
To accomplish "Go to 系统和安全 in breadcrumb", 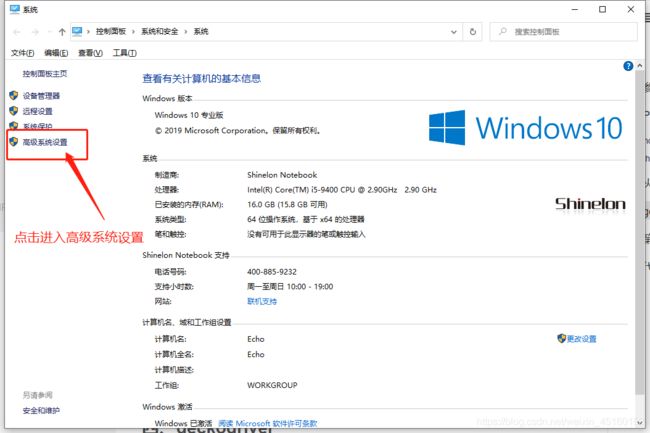I will 160,31.
